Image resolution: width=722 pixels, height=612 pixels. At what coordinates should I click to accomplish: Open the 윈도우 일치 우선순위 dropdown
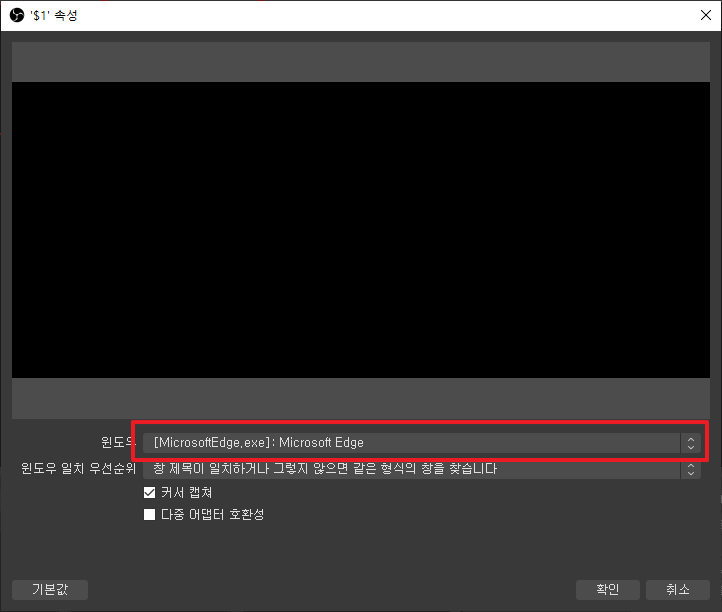click(x=422, y=469)
